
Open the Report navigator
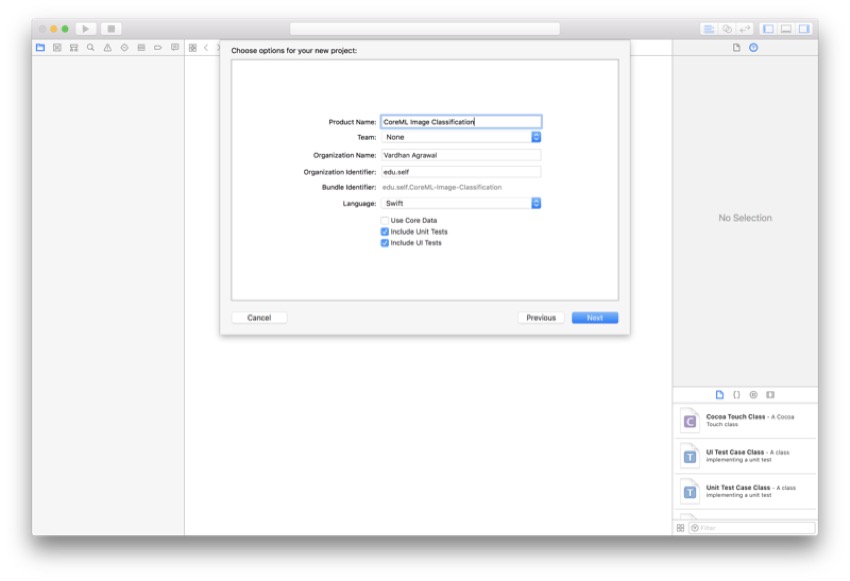pos(176,45)
